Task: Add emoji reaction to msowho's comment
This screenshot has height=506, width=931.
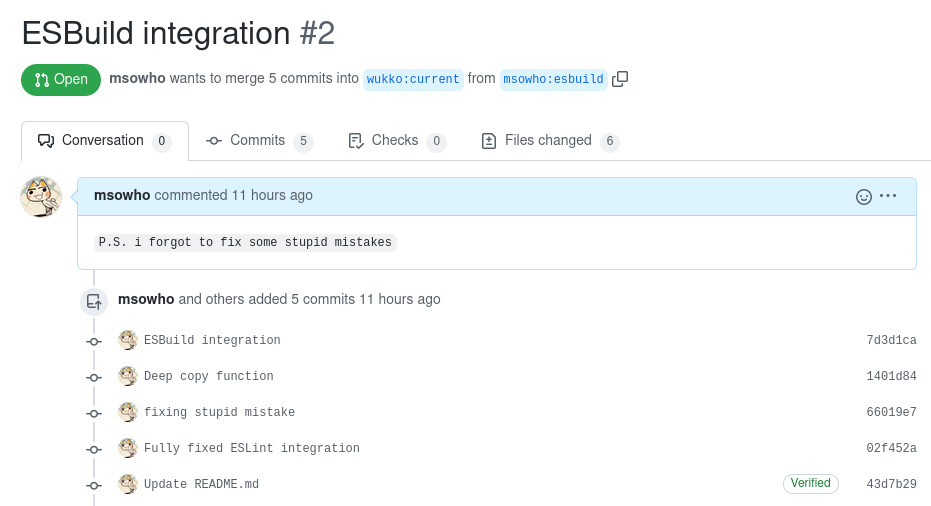Action: click(x=864, y=196)
